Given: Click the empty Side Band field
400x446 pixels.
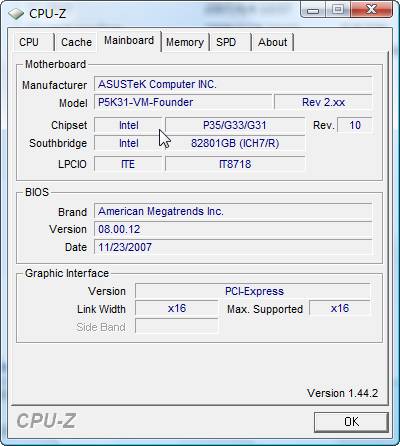Looking at the screenshot, I should click(x=177, y=327).
